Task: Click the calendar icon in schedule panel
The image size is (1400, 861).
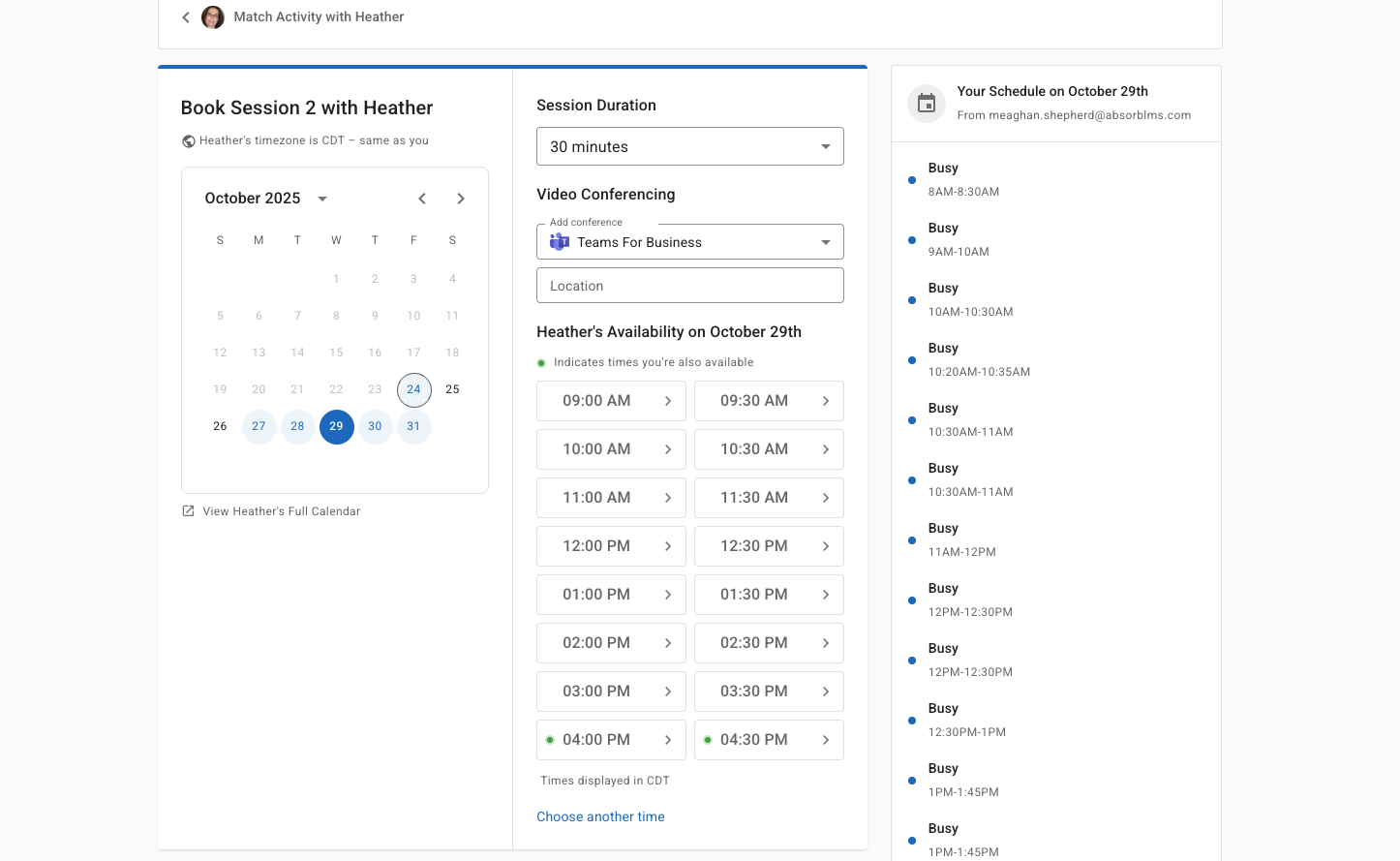Action: tap(927, 103)
